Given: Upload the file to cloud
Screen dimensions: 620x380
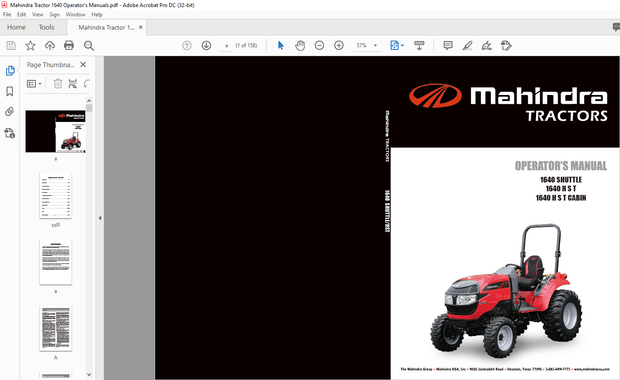Looking at the screenshot, I should pos(50,45).
